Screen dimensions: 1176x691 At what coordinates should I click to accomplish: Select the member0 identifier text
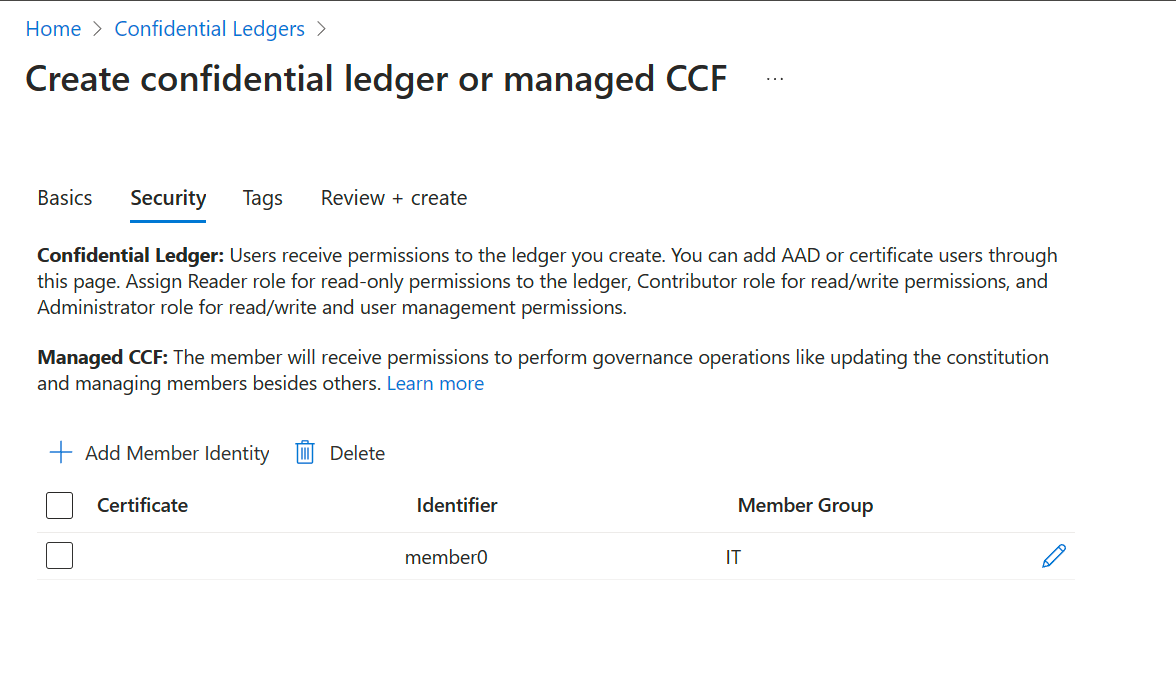click(x=446, y=556)
